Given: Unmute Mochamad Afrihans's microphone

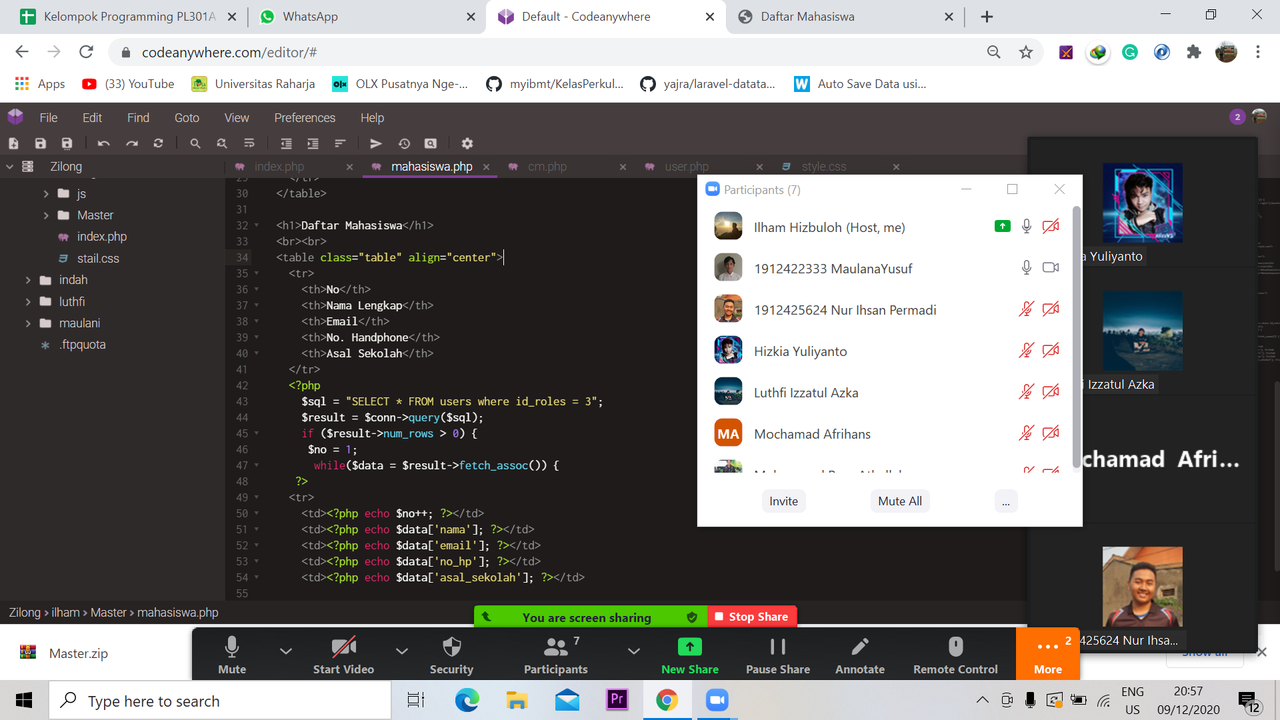Looking at the screenshot, I should [1026, 433].
